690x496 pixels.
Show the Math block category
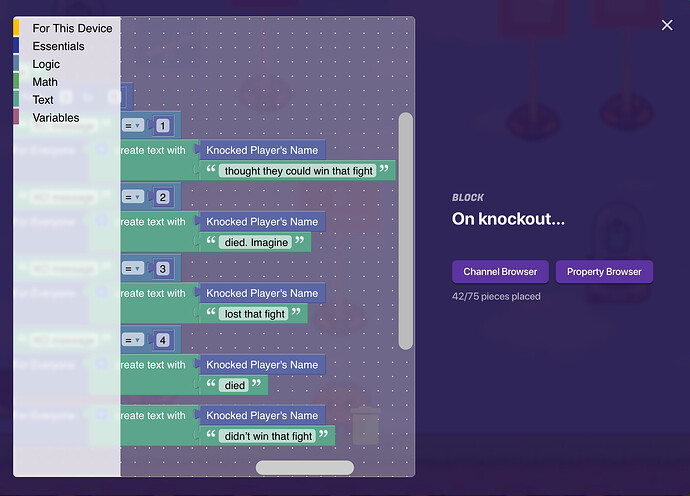click(45, 82)
